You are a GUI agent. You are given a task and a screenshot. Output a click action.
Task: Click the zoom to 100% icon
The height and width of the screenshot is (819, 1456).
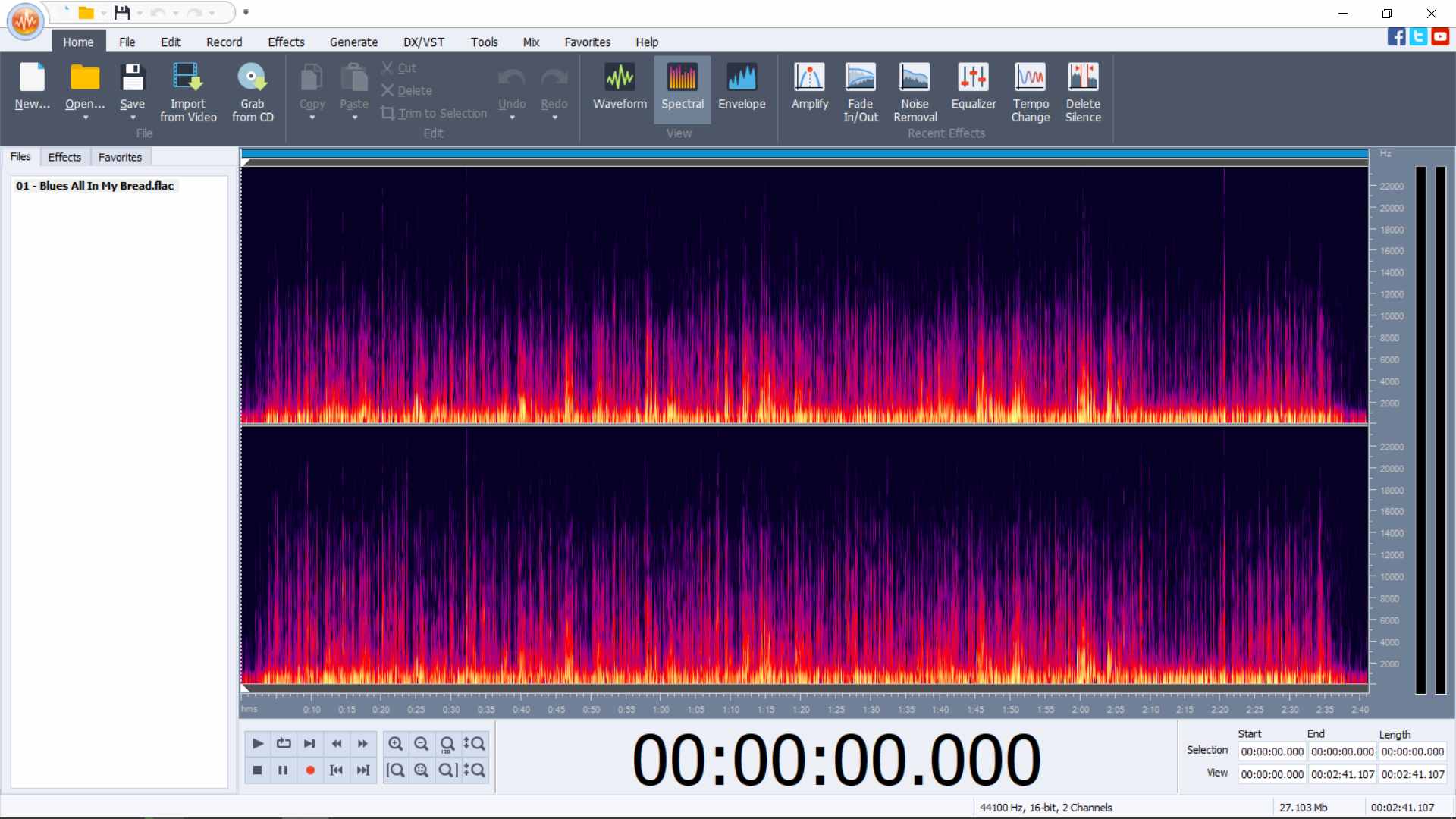[x=447, y=743]
